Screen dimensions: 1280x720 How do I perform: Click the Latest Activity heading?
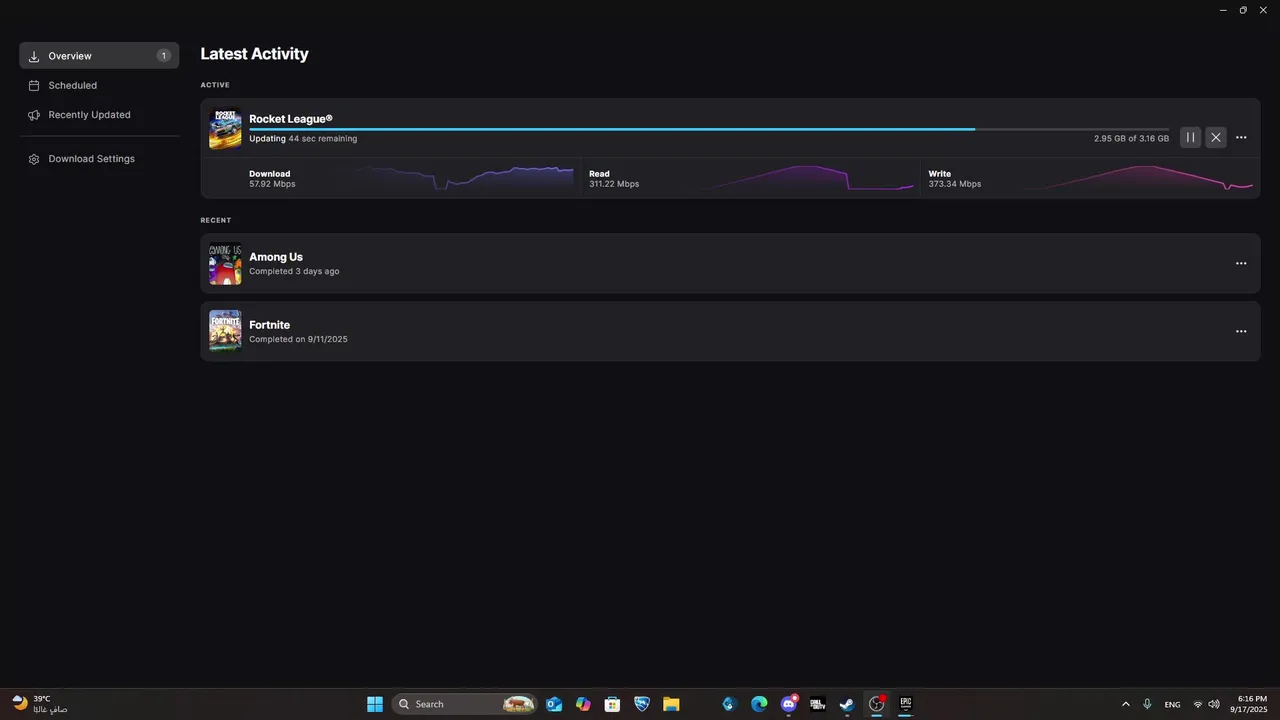(x=254, y=54)
